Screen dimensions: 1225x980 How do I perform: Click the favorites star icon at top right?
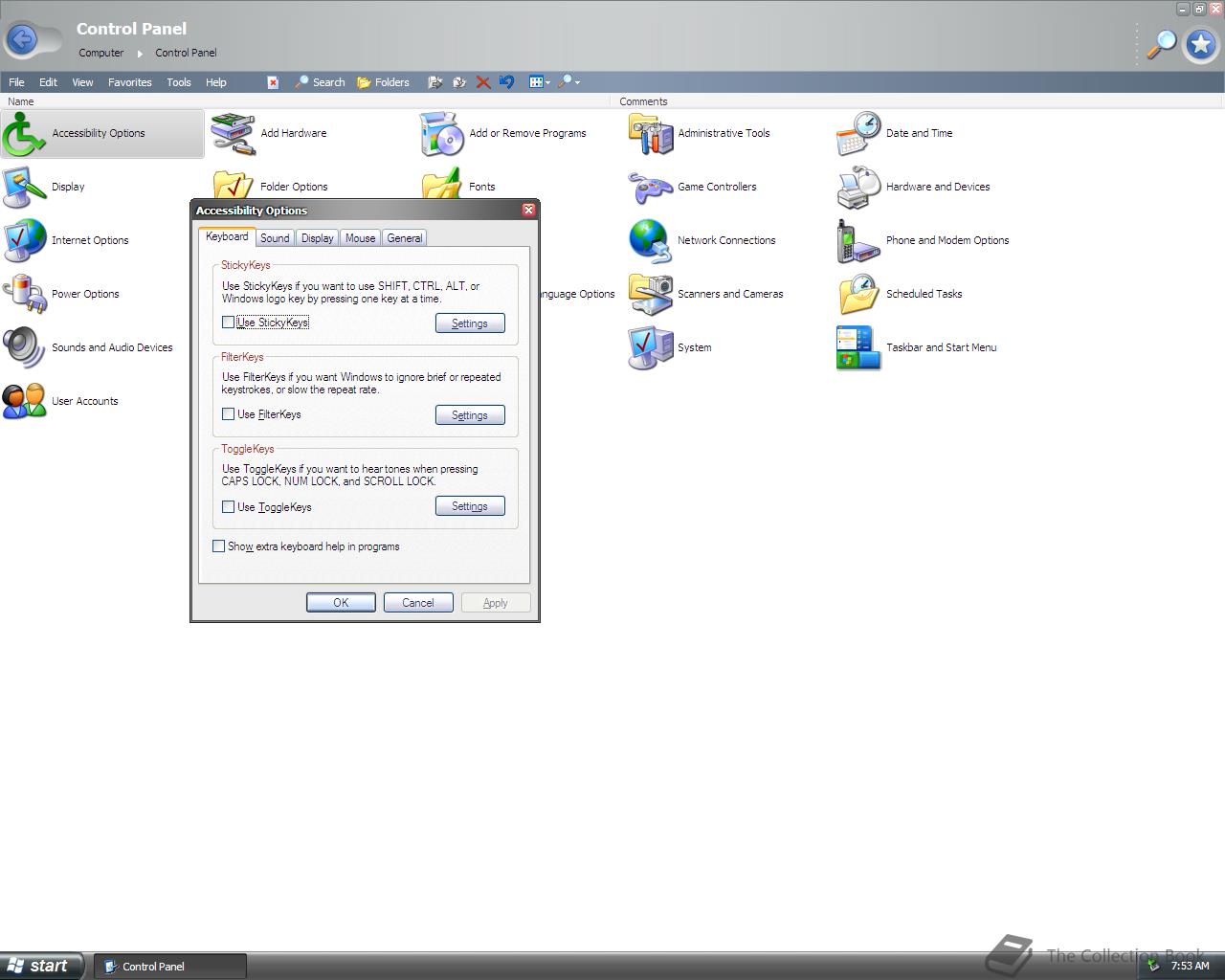coord(1200,44)
